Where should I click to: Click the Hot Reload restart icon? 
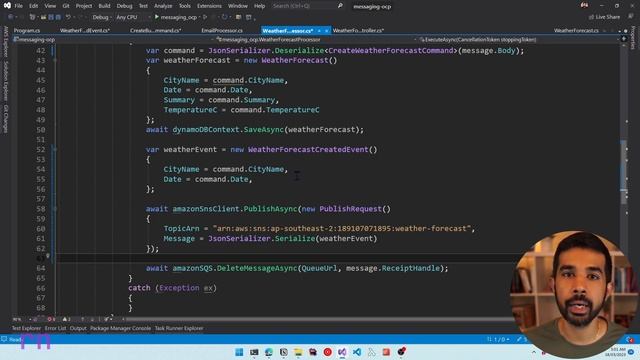coord(224,17)
